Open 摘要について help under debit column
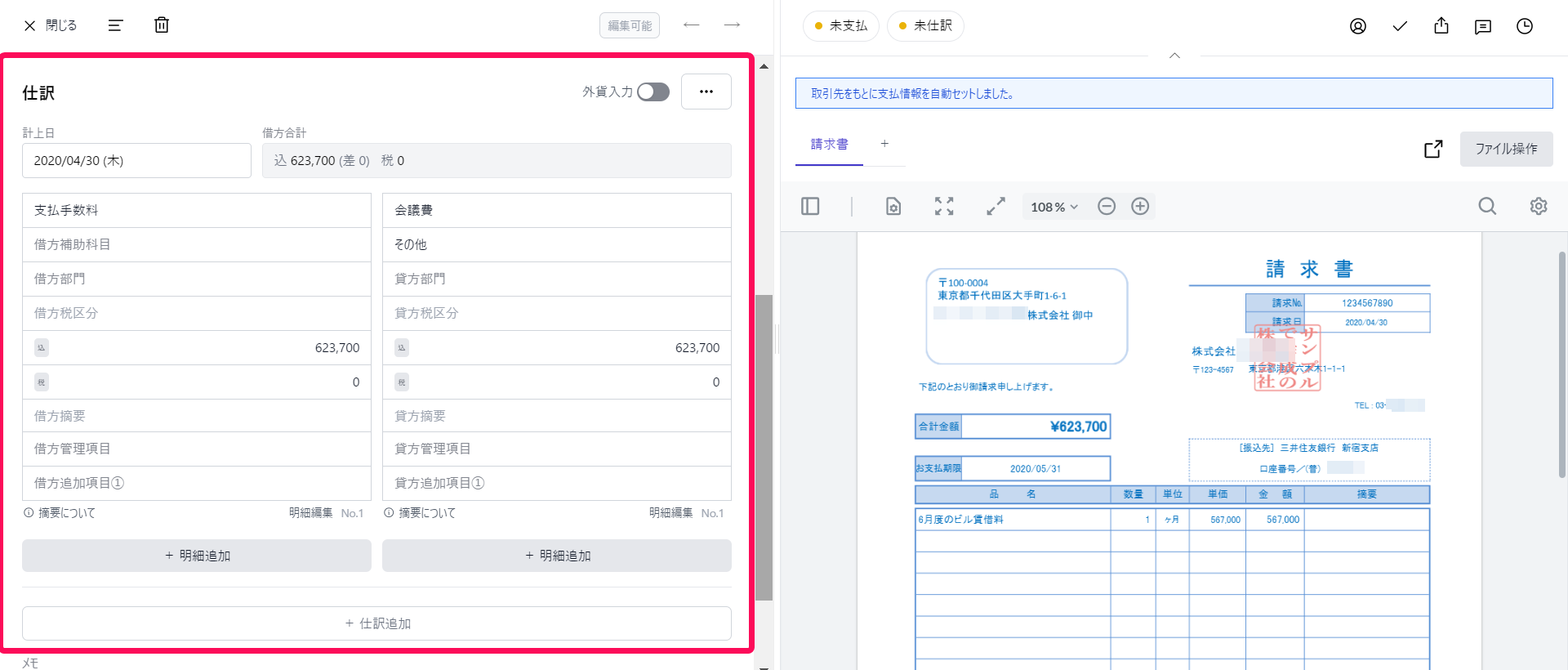 [60, 513]
